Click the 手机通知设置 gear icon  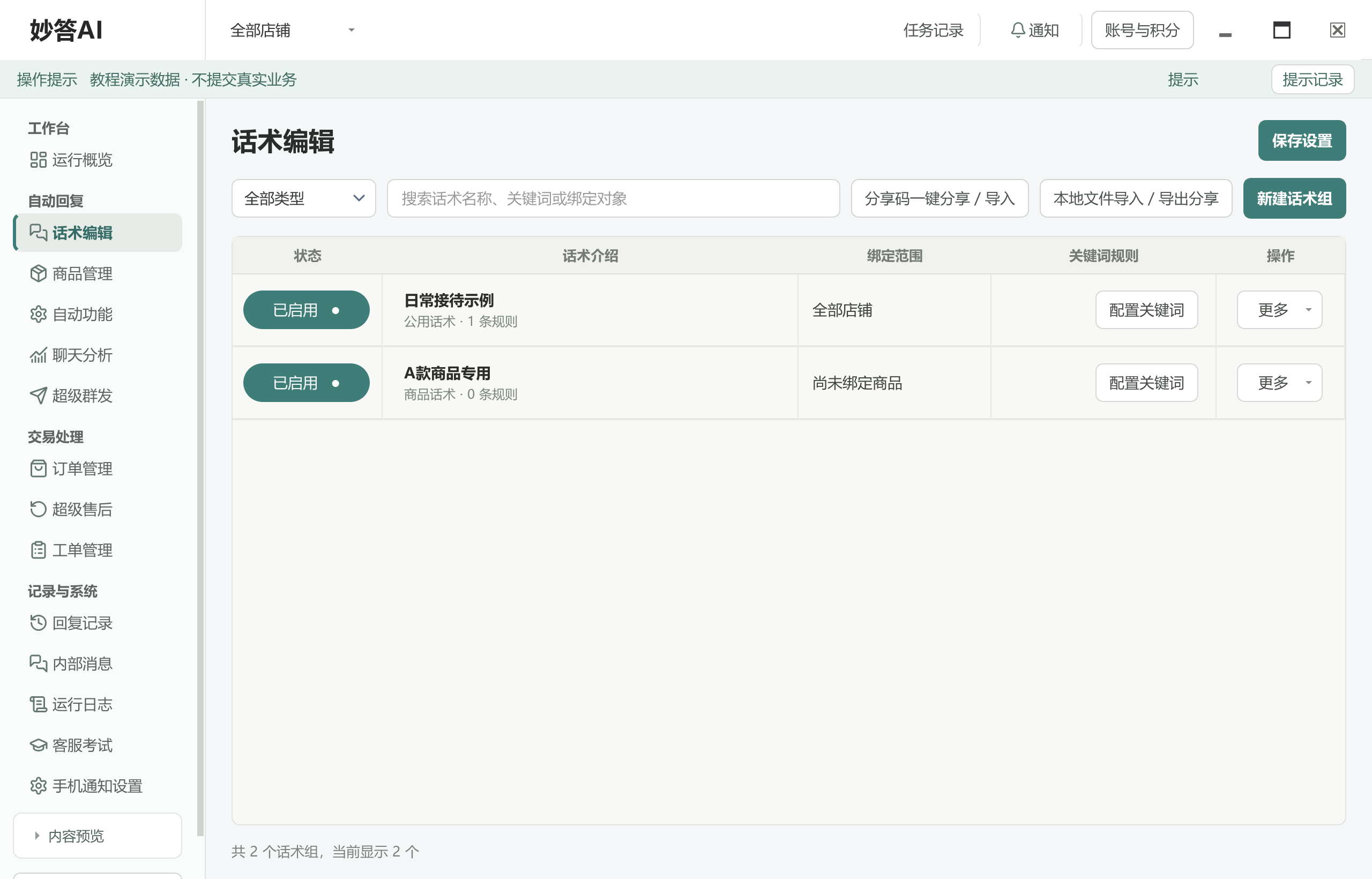[38, 786]
